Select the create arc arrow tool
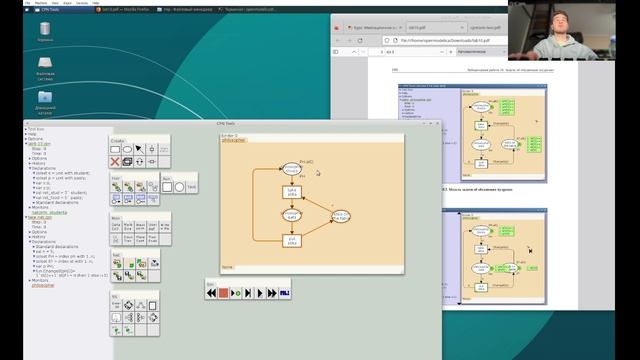Image resolution: width=640 pixels, height=360 pixels. [140, 149]
